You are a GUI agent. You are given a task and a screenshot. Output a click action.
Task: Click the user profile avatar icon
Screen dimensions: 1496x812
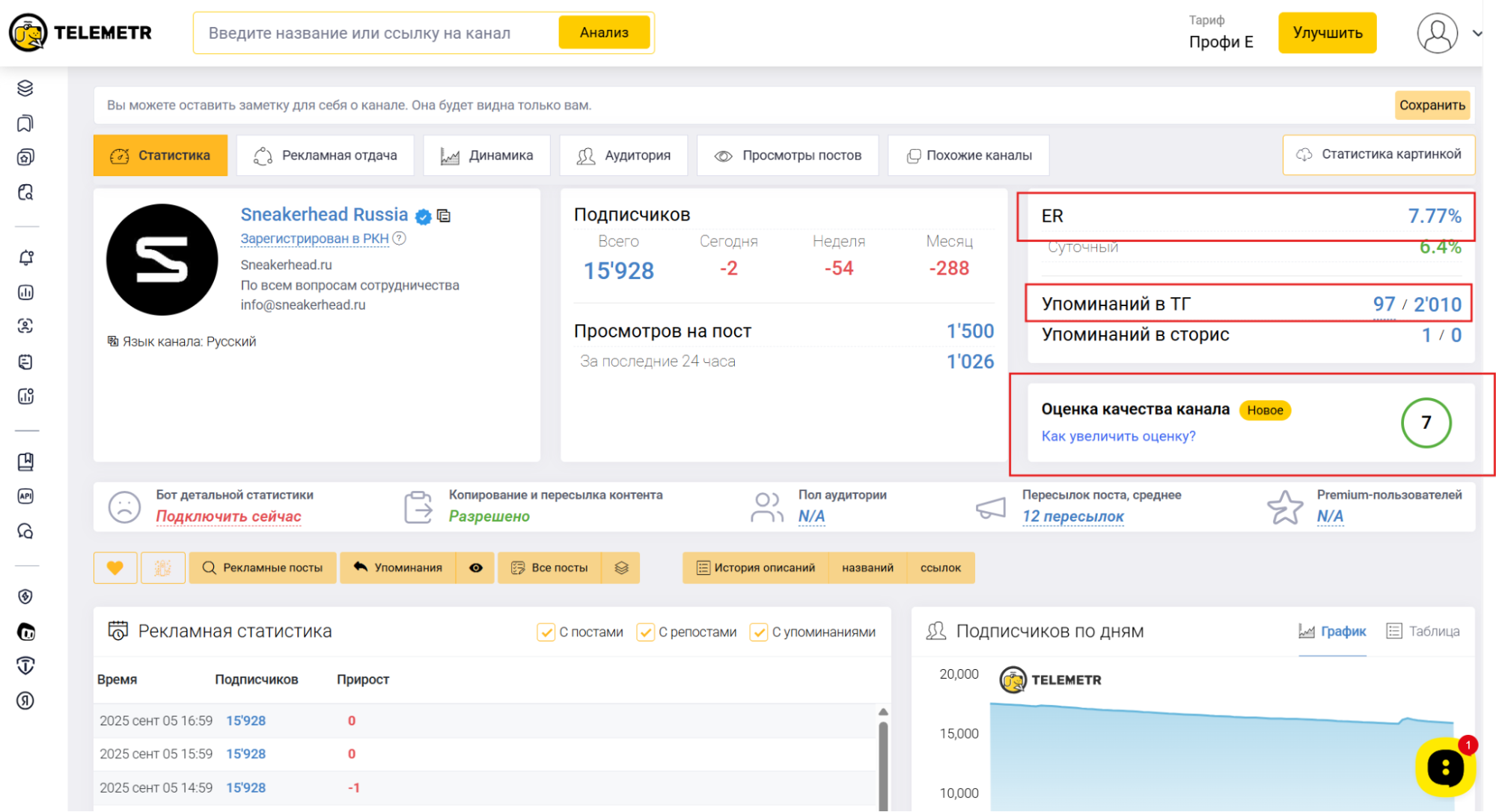click(1437, 33)
